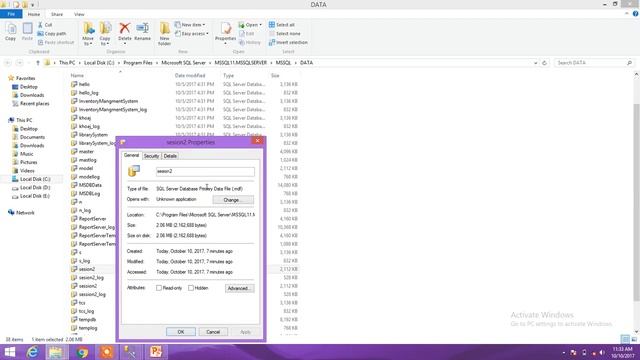Click the File Explorer taskbar icon
Image resolution: width=640 pixels, height=360 pixels.
click(x=56, y=352)
